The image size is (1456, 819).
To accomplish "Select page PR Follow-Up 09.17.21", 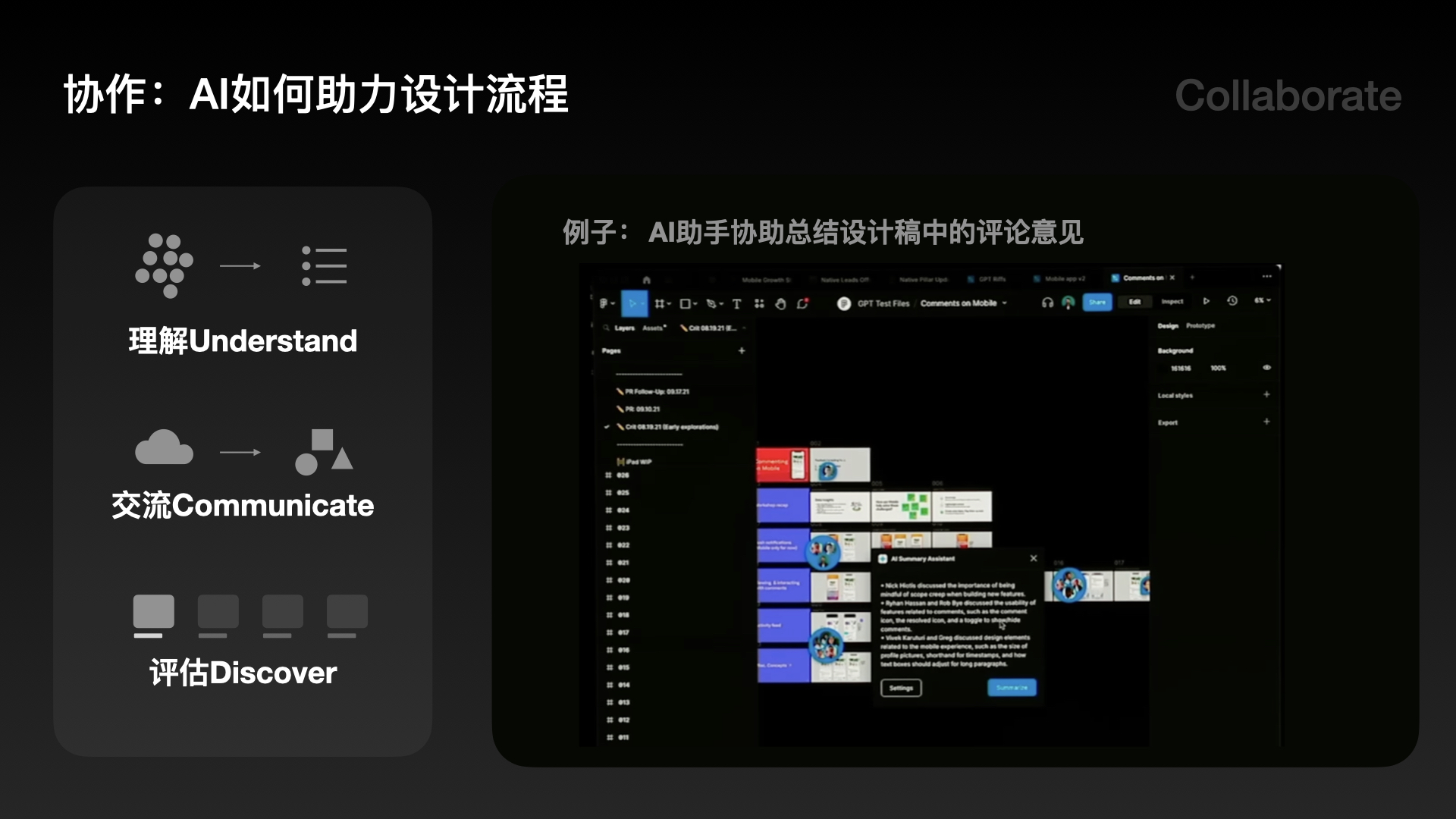I will tap(657, 391).
